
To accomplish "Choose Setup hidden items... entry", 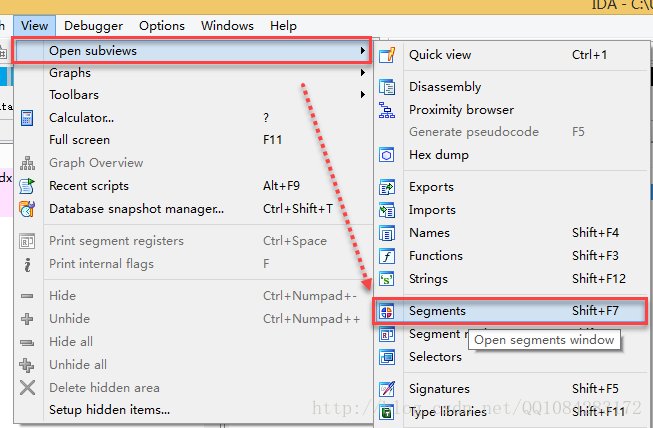I will pos(192,410).
